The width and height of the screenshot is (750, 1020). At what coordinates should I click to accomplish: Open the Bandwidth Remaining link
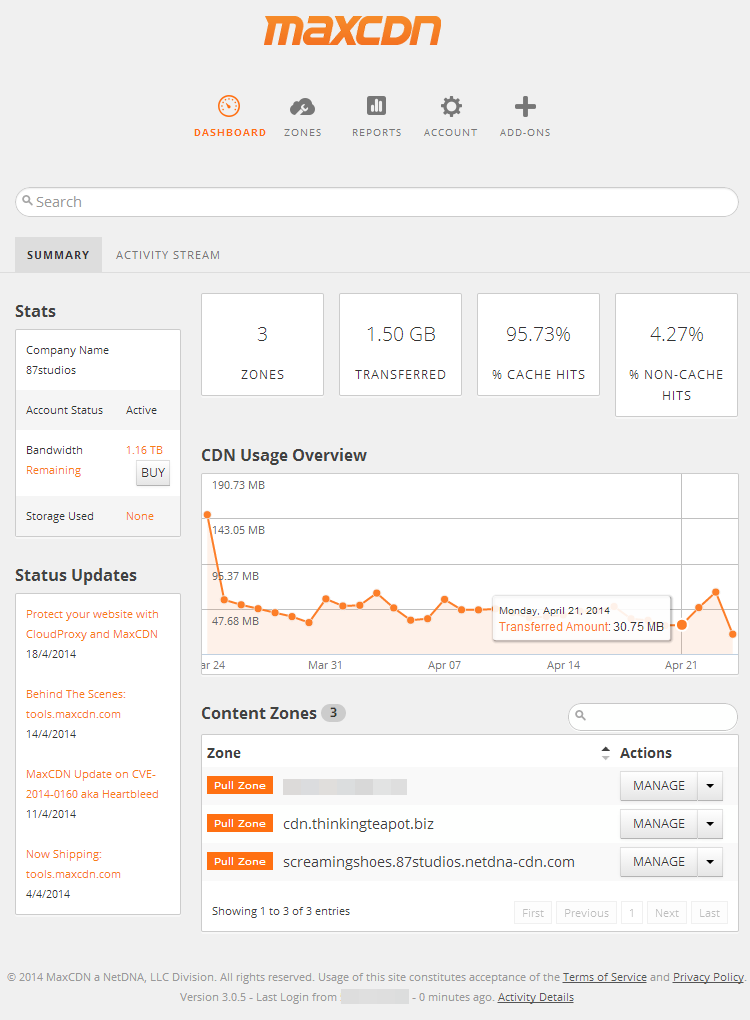(x=53, y=470)
